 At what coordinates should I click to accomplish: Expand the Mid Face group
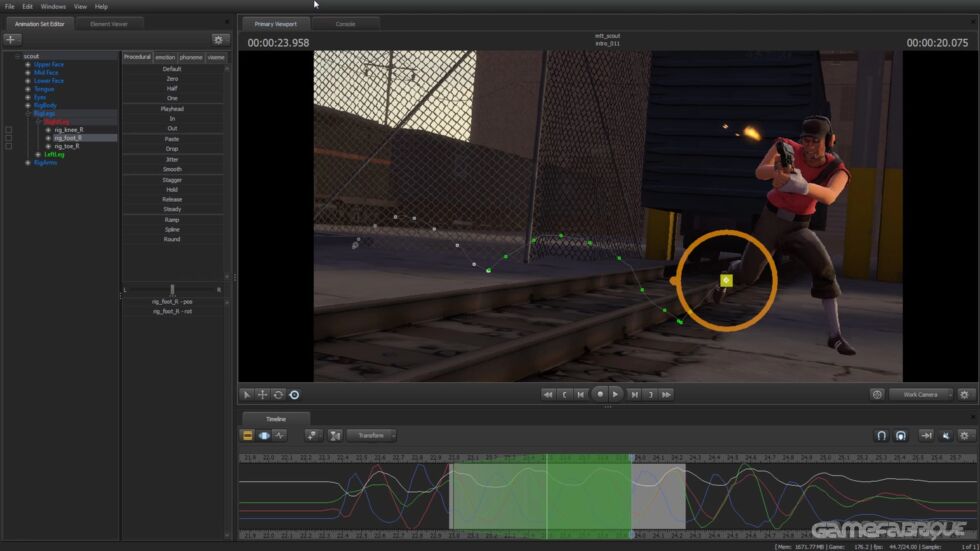pos(28,72)
